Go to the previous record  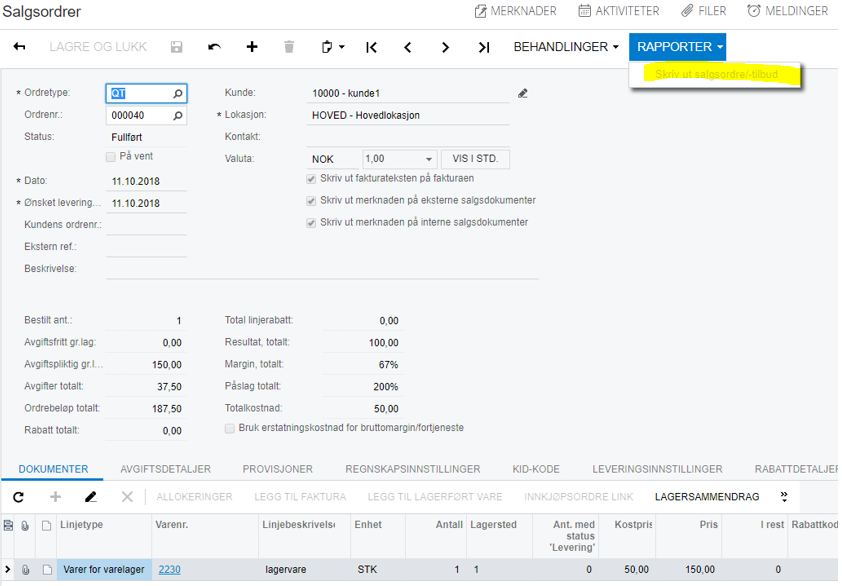coord(408,47)
